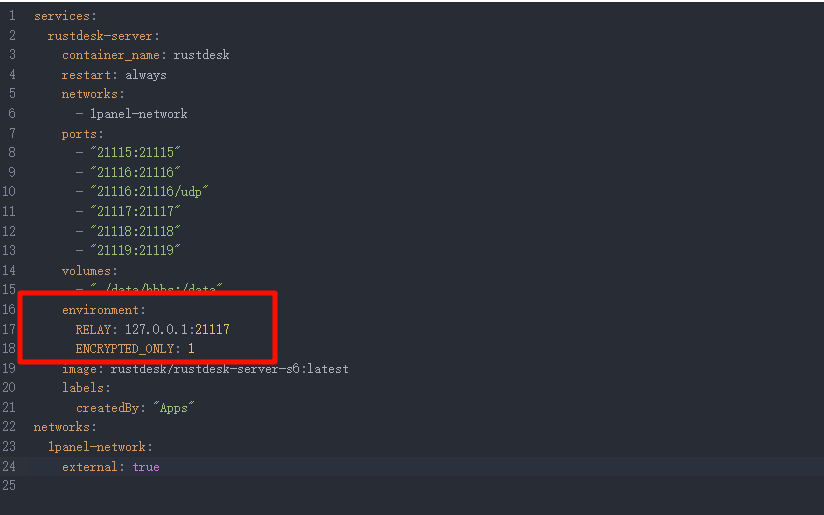Click the restart value always

pos(146,75)
